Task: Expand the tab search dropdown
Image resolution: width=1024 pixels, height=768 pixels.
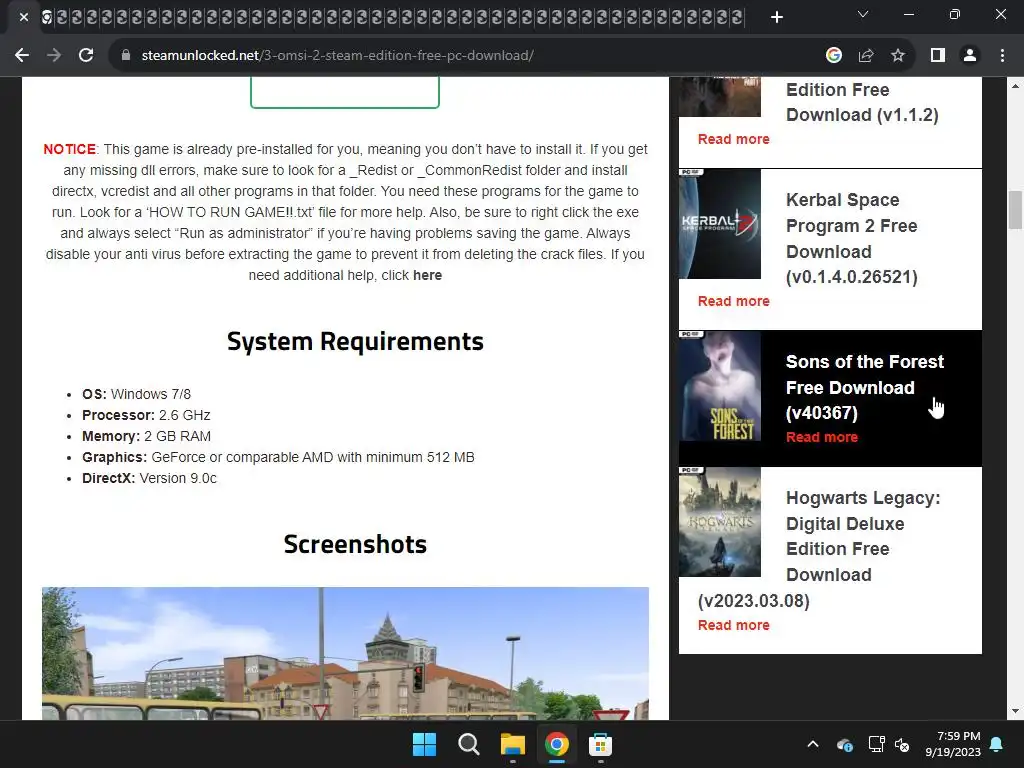Action: 863,14
